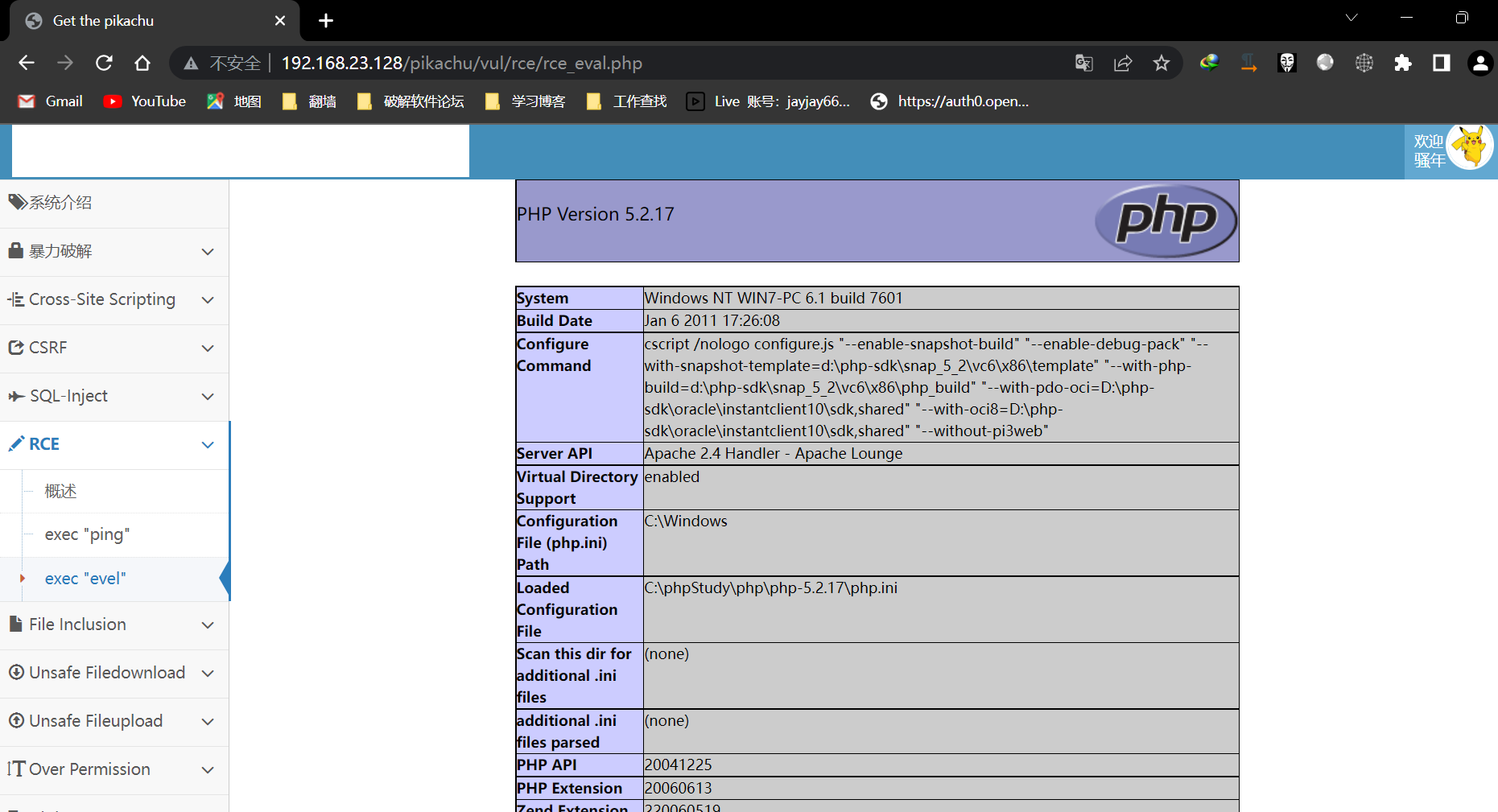Viewport: 1498px width, 812px height.
Task: Open a new browser tab
Action: click(326, 21)
